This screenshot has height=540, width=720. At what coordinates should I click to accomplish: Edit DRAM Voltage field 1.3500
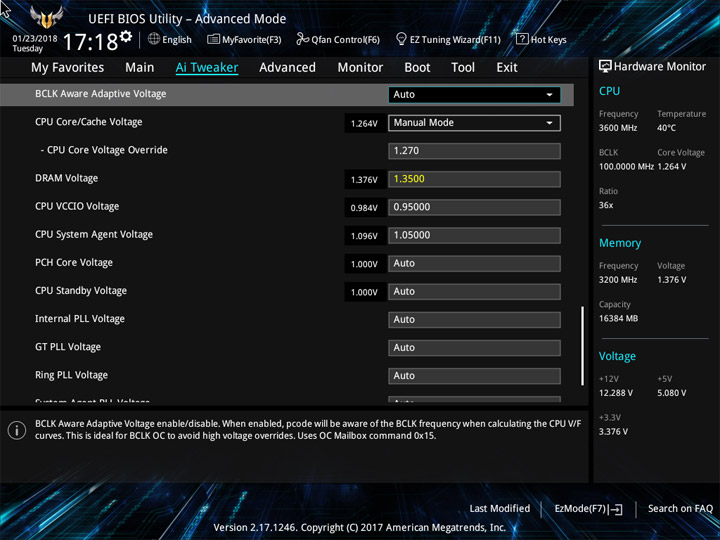tap(474, 179)
